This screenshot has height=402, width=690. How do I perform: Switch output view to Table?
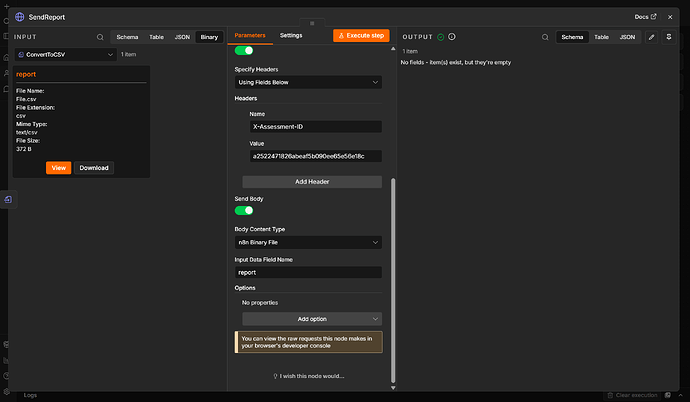pyautogui.click(x=601, y=37)
